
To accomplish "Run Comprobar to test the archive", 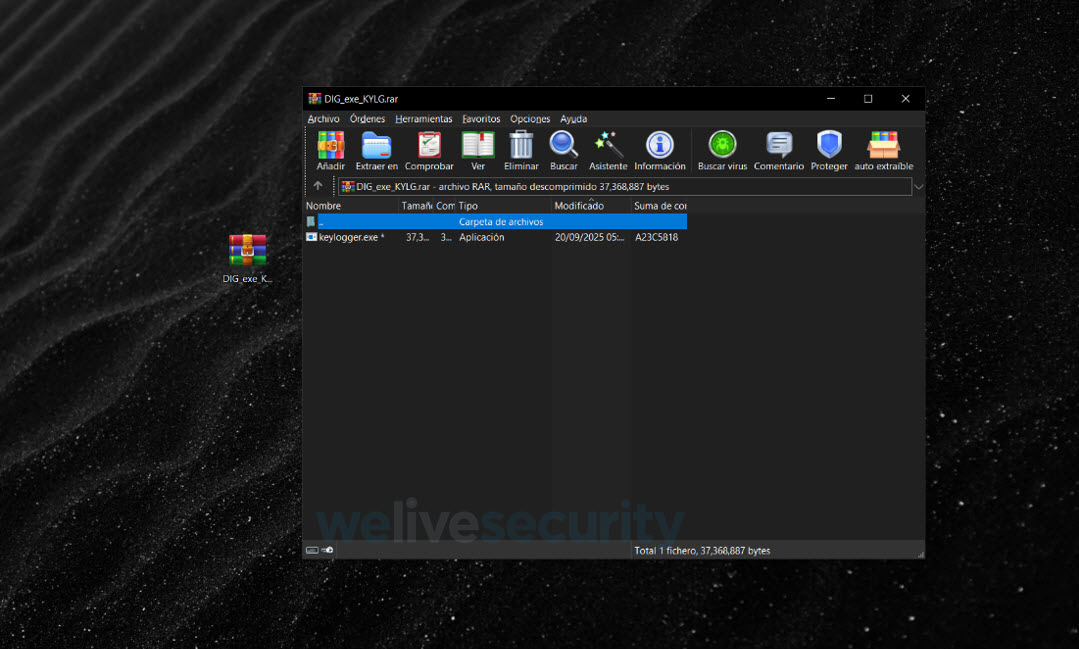I will click(x=429, y=146).
